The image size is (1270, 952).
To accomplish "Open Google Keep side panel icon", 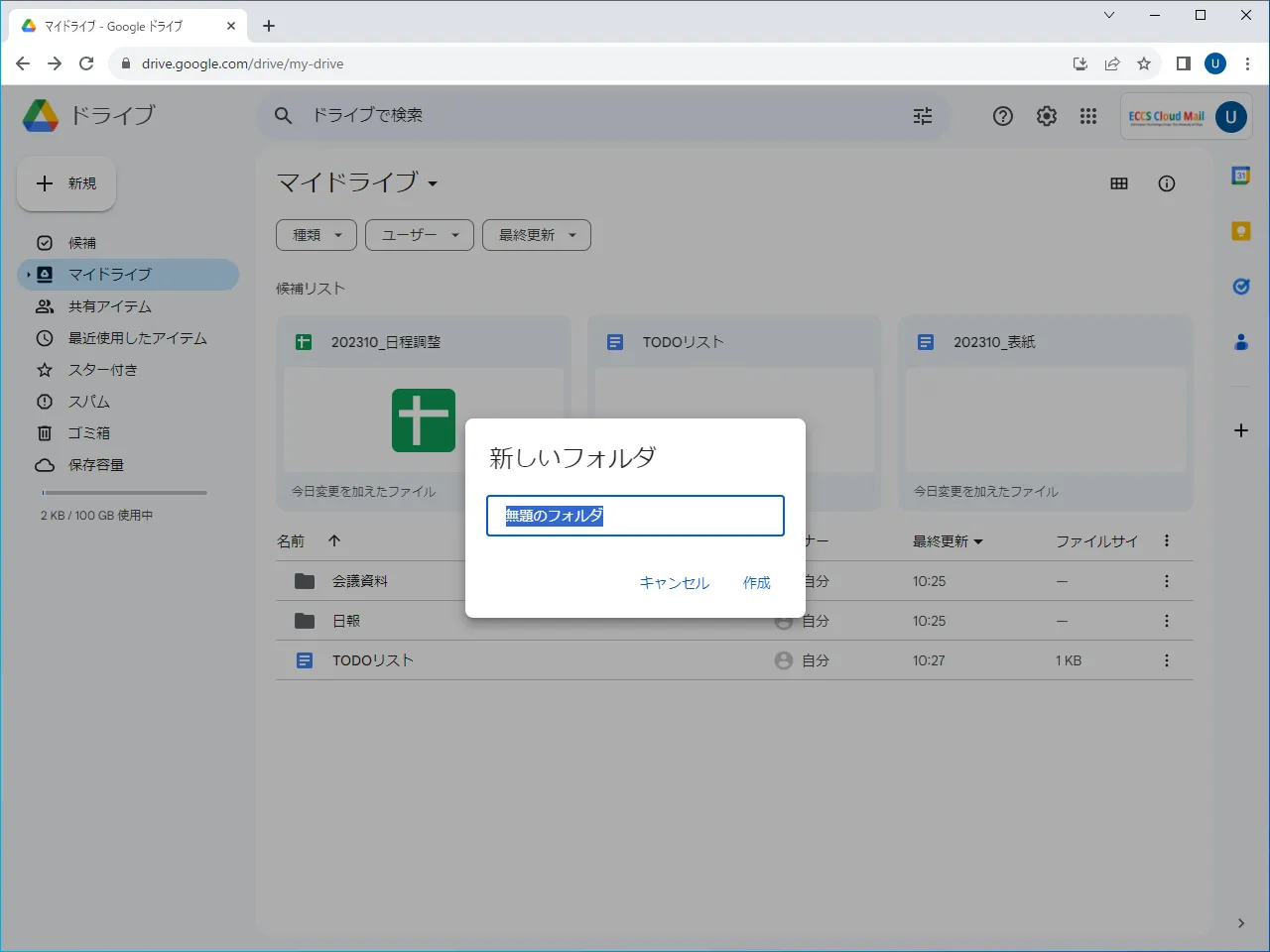I will point(1240,231).
